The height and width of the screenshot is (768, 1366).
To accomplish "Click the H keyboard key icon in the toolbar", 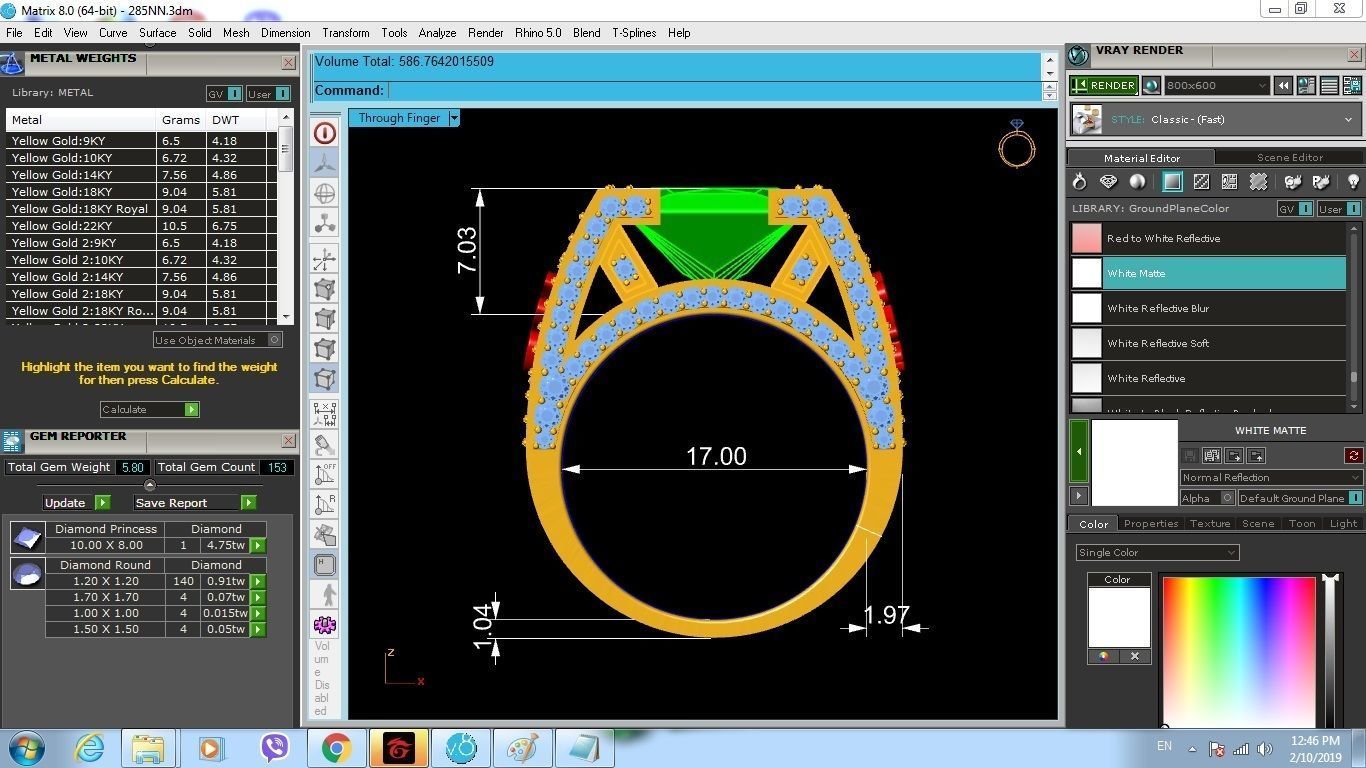I will (324, 565).
